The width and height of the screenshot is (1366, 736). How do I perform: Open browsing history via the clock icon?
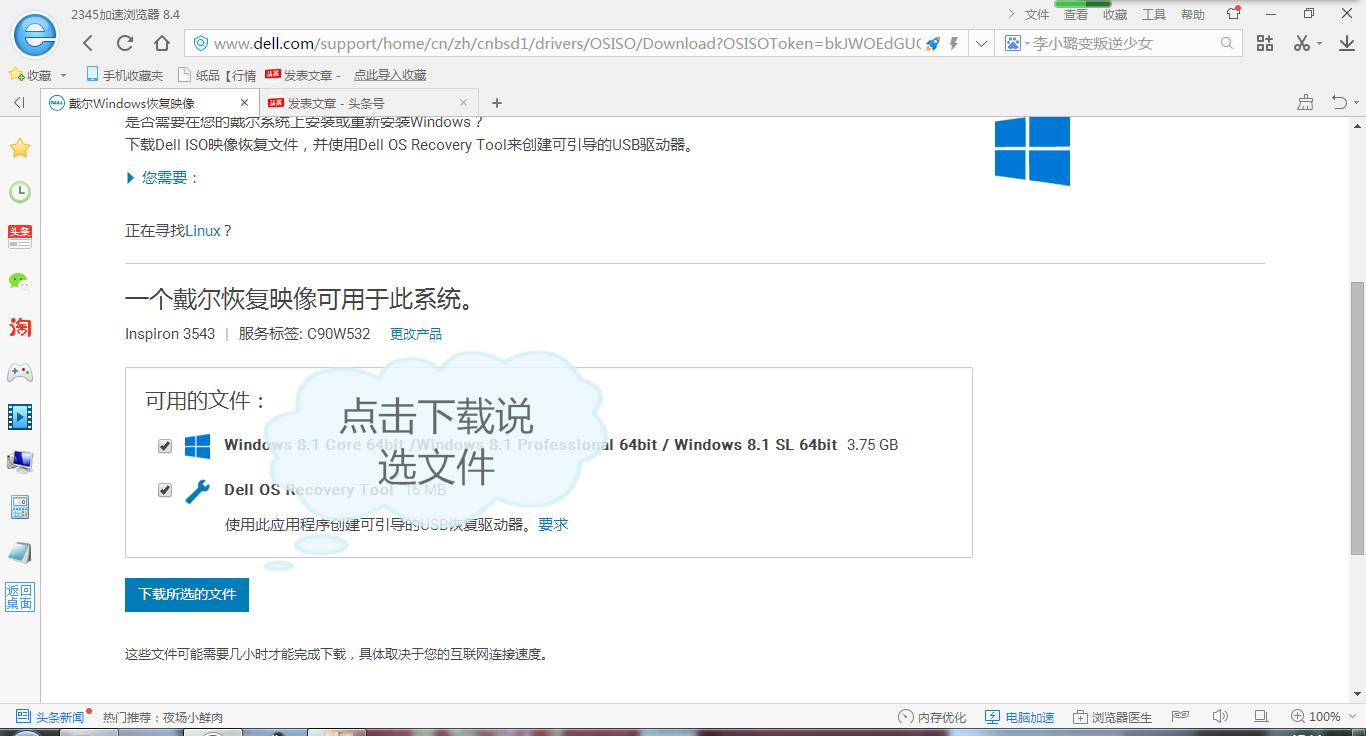pos(20,191)
